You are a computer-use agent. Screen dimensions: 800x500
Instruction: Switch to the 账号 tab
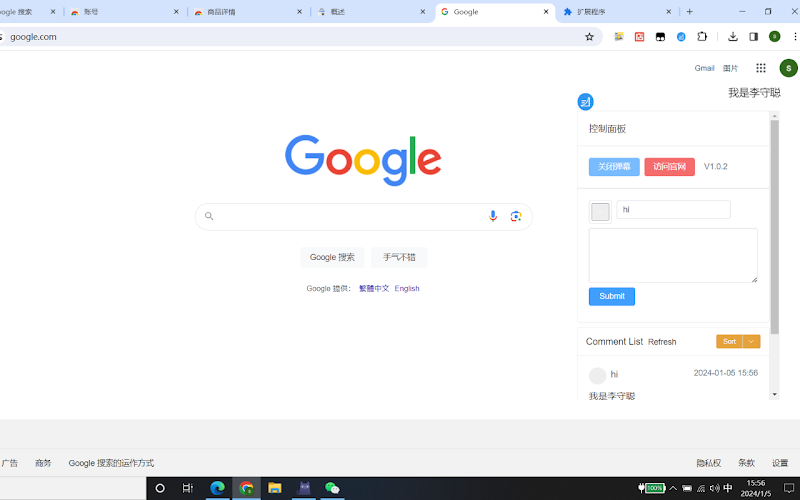(x=125, y=12)
